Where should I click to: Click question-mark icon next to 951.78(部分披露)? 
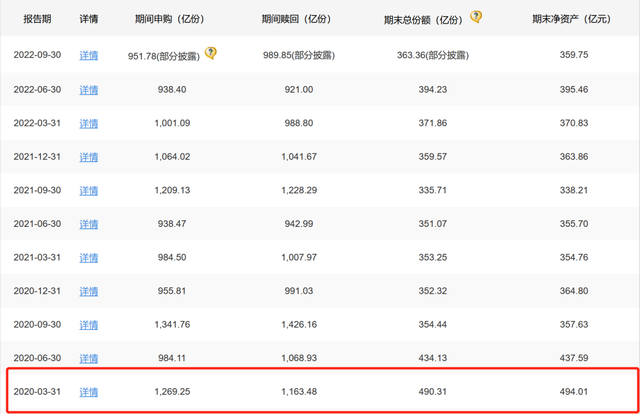point(211,53)
